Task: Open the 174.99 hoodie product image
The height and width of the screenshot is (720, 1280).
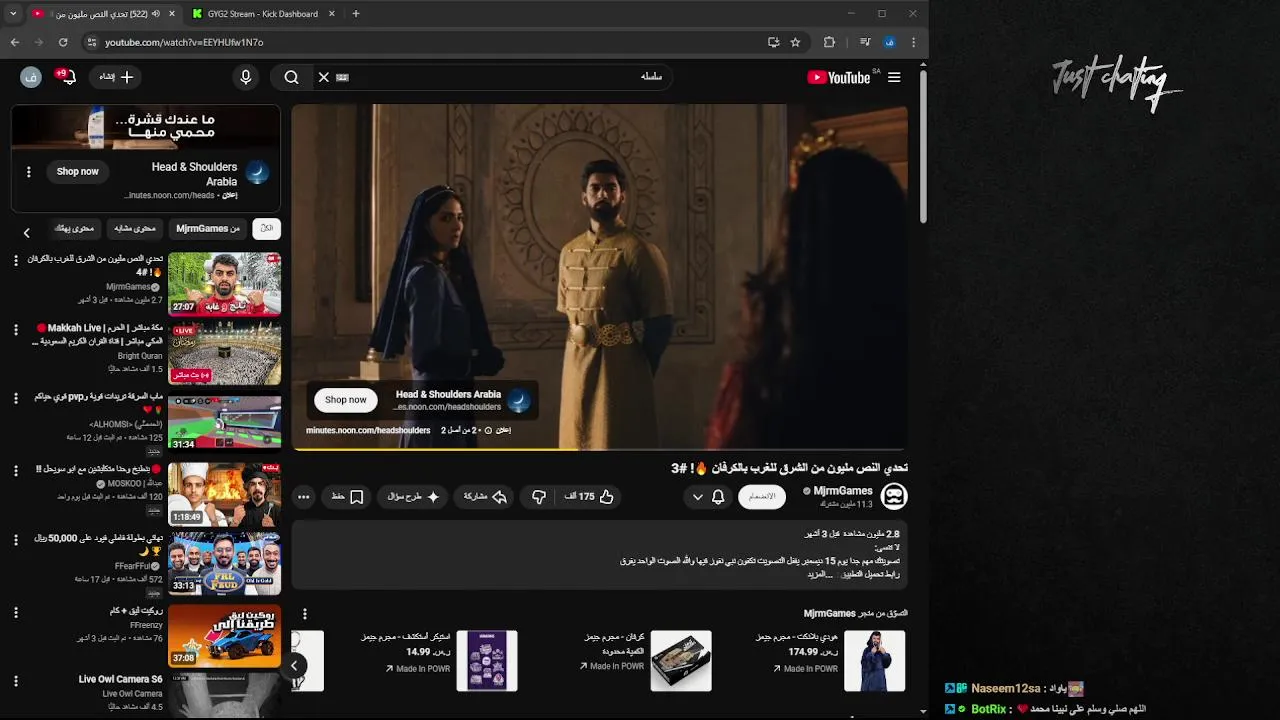Action: click(x=874, y=660)
